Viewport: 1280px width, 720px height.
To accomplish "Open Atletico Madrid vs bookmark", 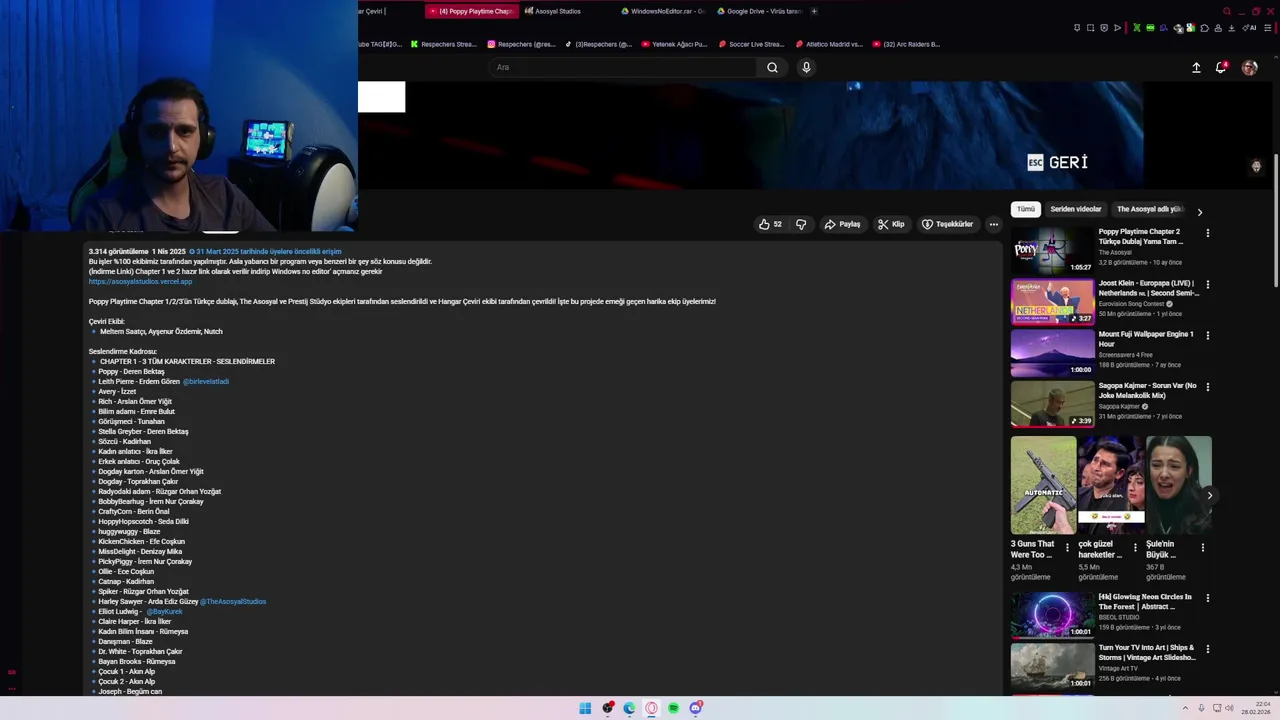I will point(828,44).
